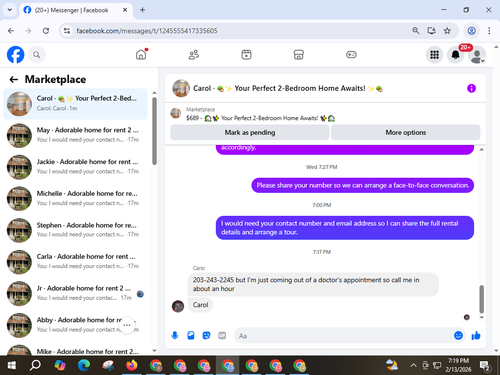This screenshot has width=500, height=375.
Task: Click More options button
Action: pyautogui.click(x=406, y=132)
